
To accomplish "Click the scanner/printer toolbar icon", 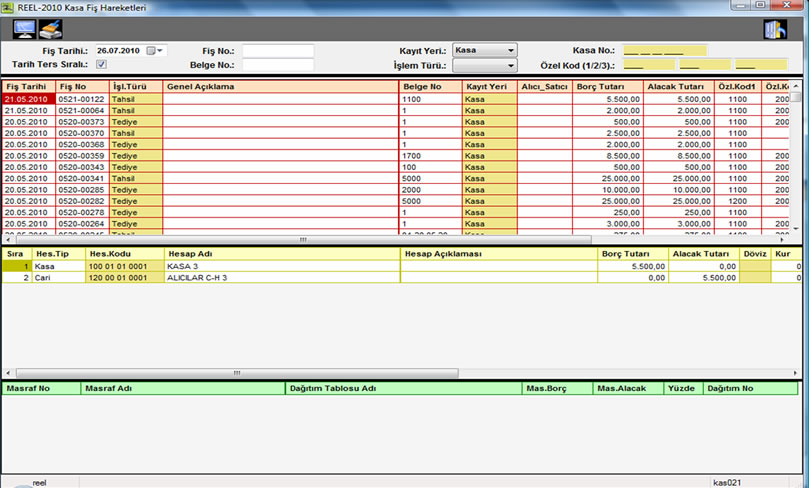I will click(51, 29).
